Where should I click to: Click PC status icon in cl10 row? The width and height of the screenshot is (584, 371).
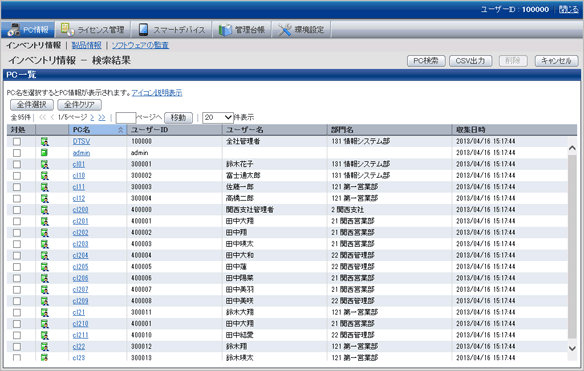[45, 176]
